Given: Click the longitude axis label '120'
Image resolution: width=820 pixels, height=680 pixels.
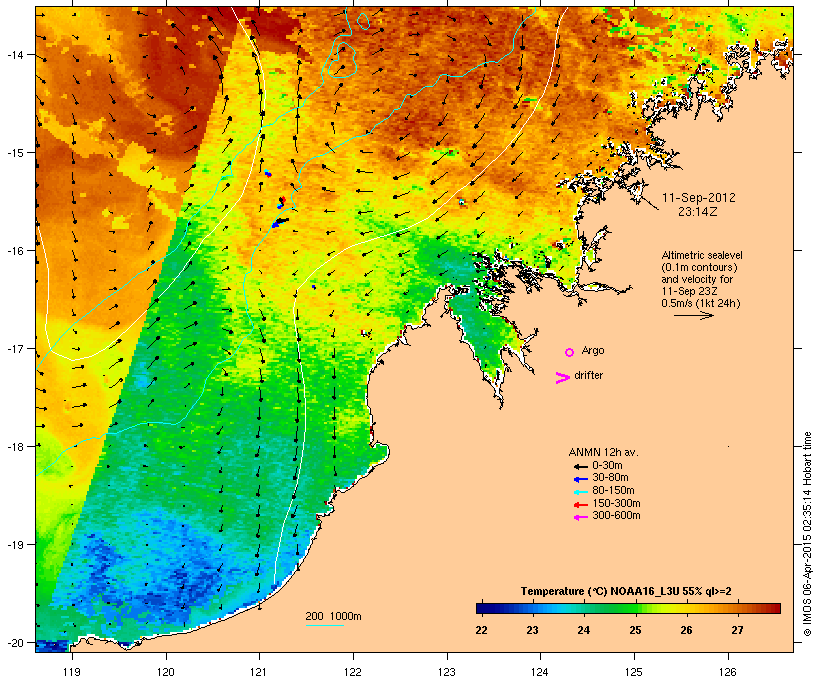Looking at the screenshot, I should point(166,672).
